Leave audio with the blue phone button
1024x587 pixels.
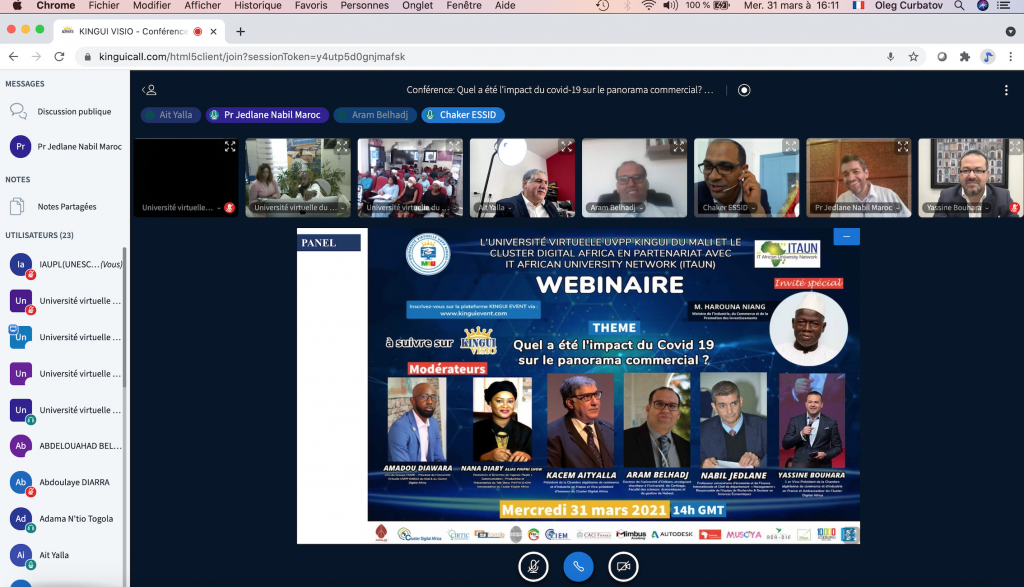[x=578, y=566]
